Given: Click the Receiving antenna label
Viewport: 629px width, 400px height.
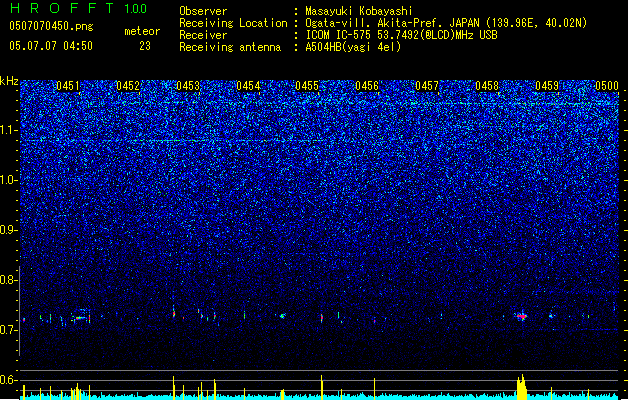Looking at the screenshot, I should coord(230,47).
